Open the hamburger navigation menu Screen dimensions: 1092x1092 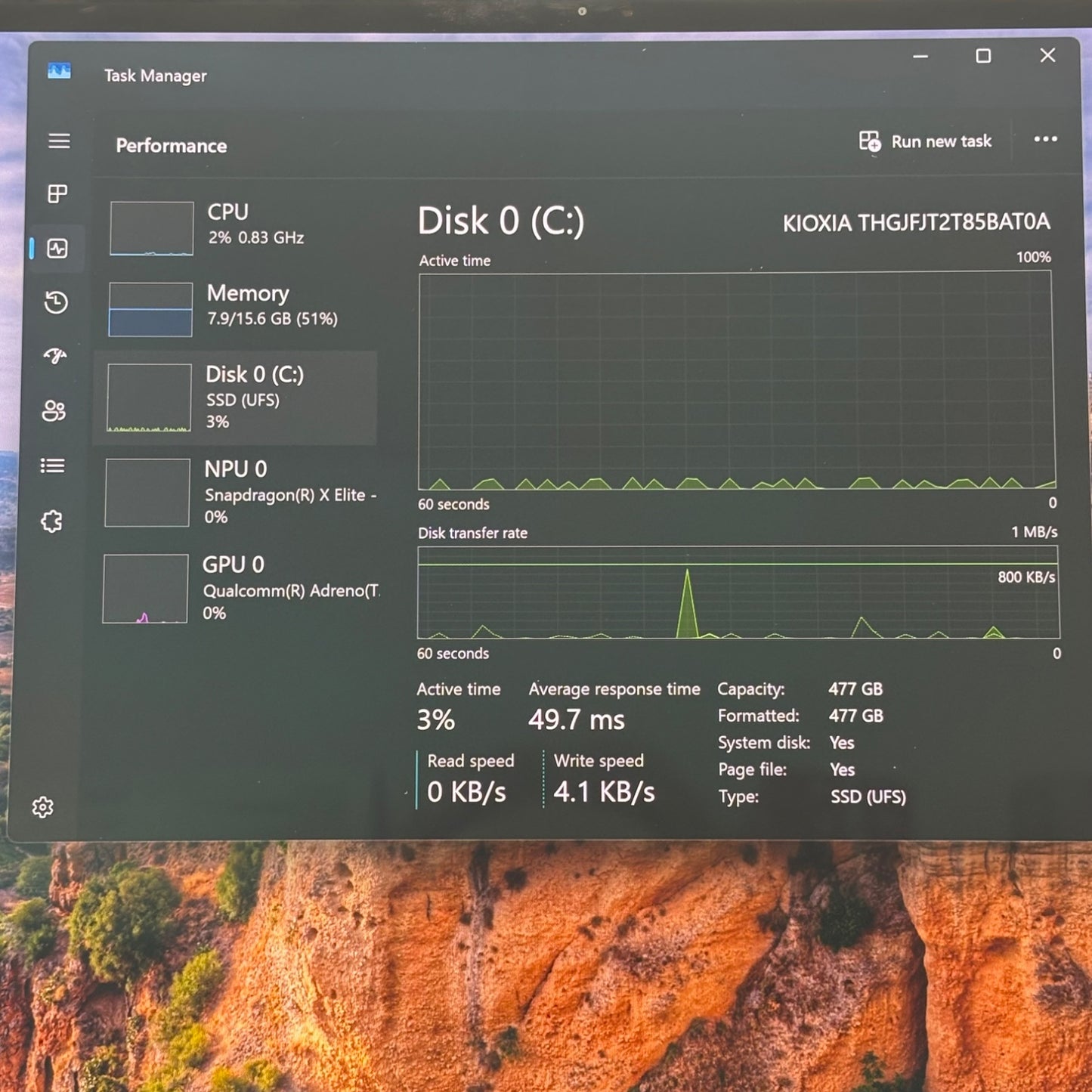tap(59, 141)
